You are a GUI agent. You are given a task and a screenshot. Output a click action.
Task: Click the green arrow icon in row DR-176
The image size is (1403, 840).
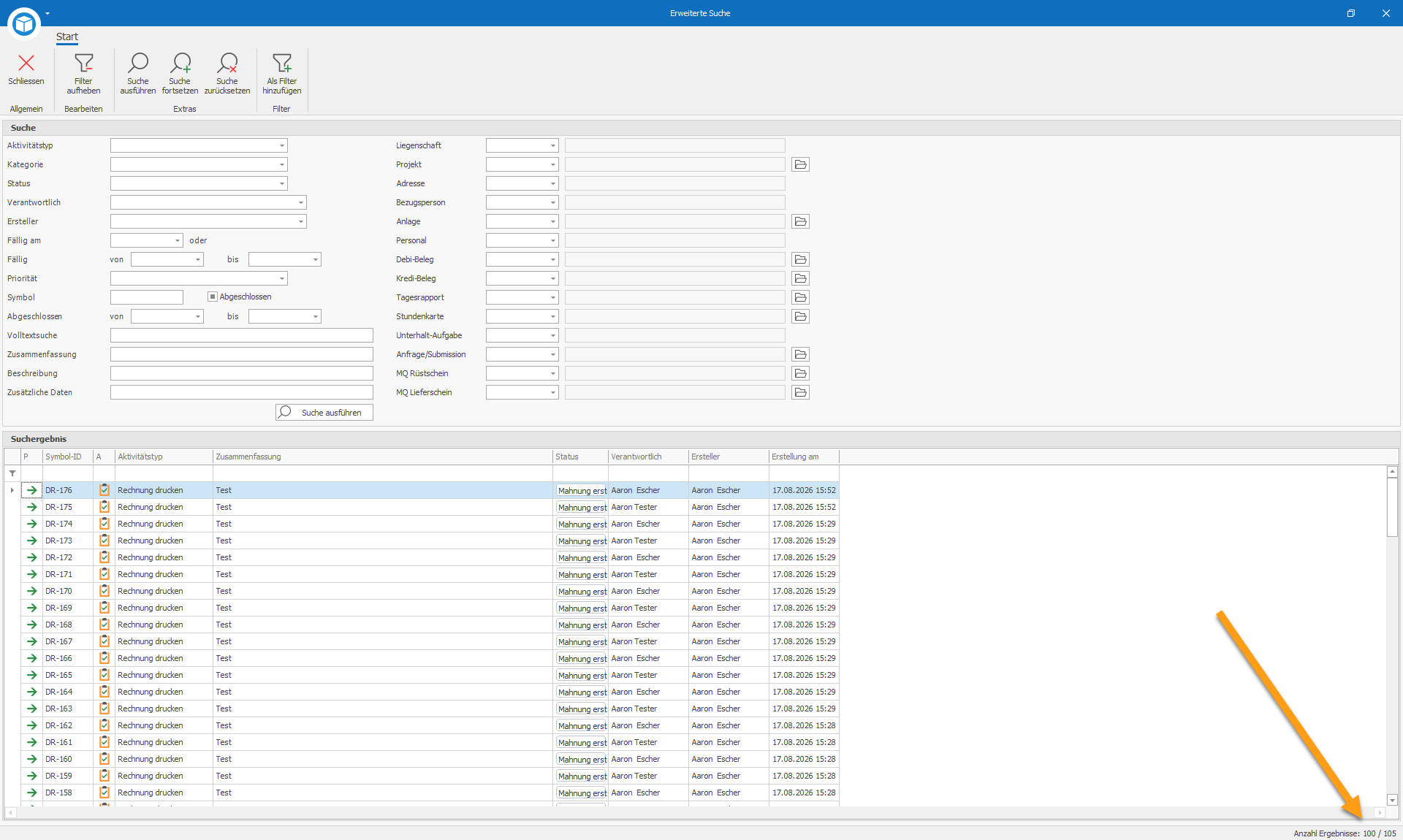(31, 490)
